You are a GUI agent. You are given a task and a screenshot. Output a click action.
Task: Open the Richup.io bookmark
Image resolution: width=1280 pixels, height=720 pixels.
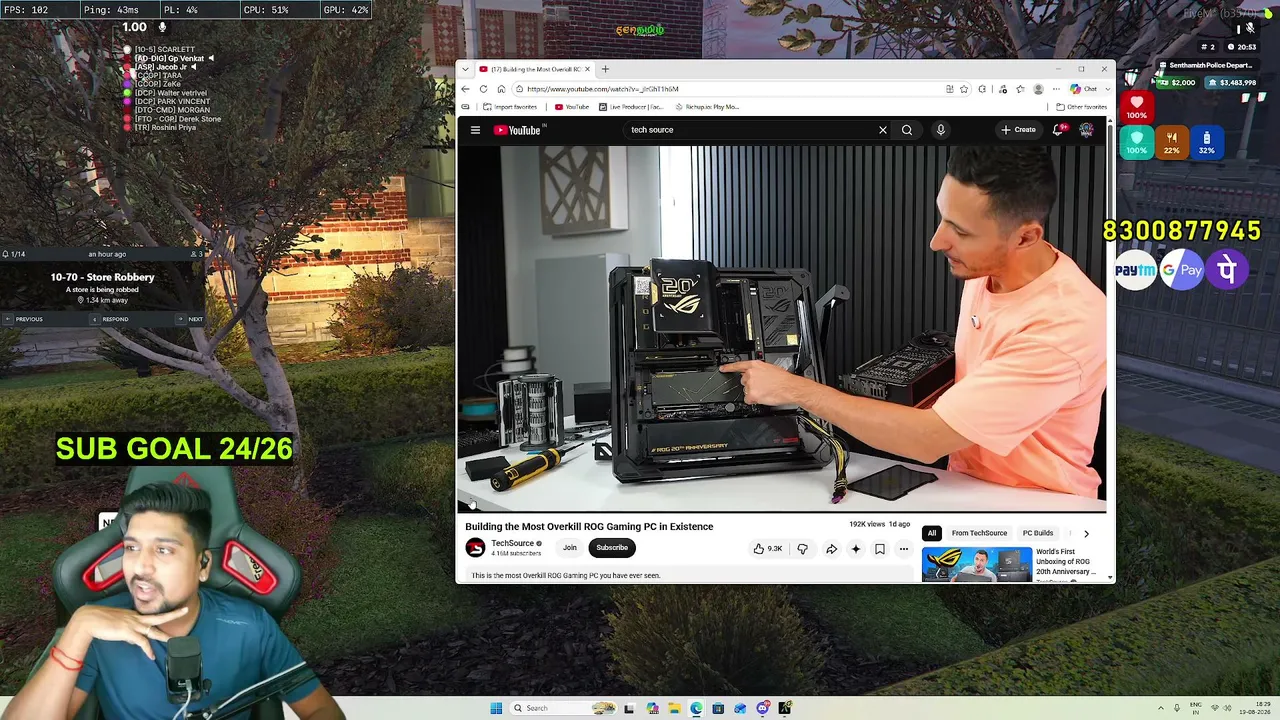coord(707,107)
